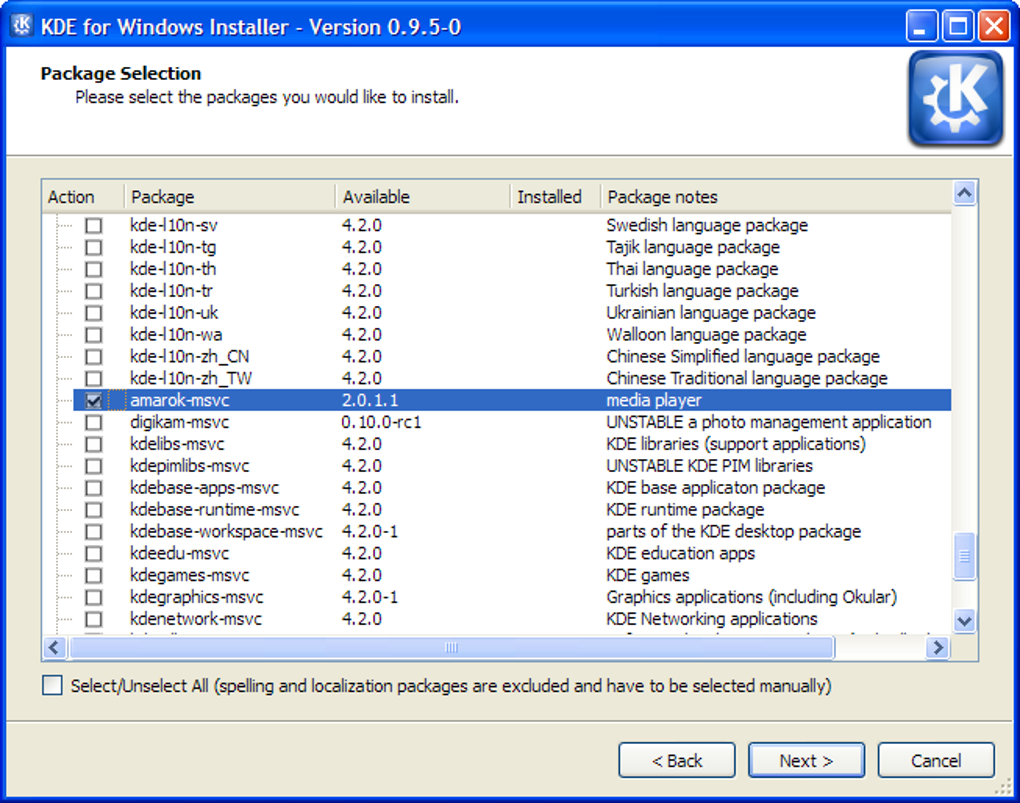
Task: Check the kdegames-msvc package checkbox
Action: pos(94,576)
